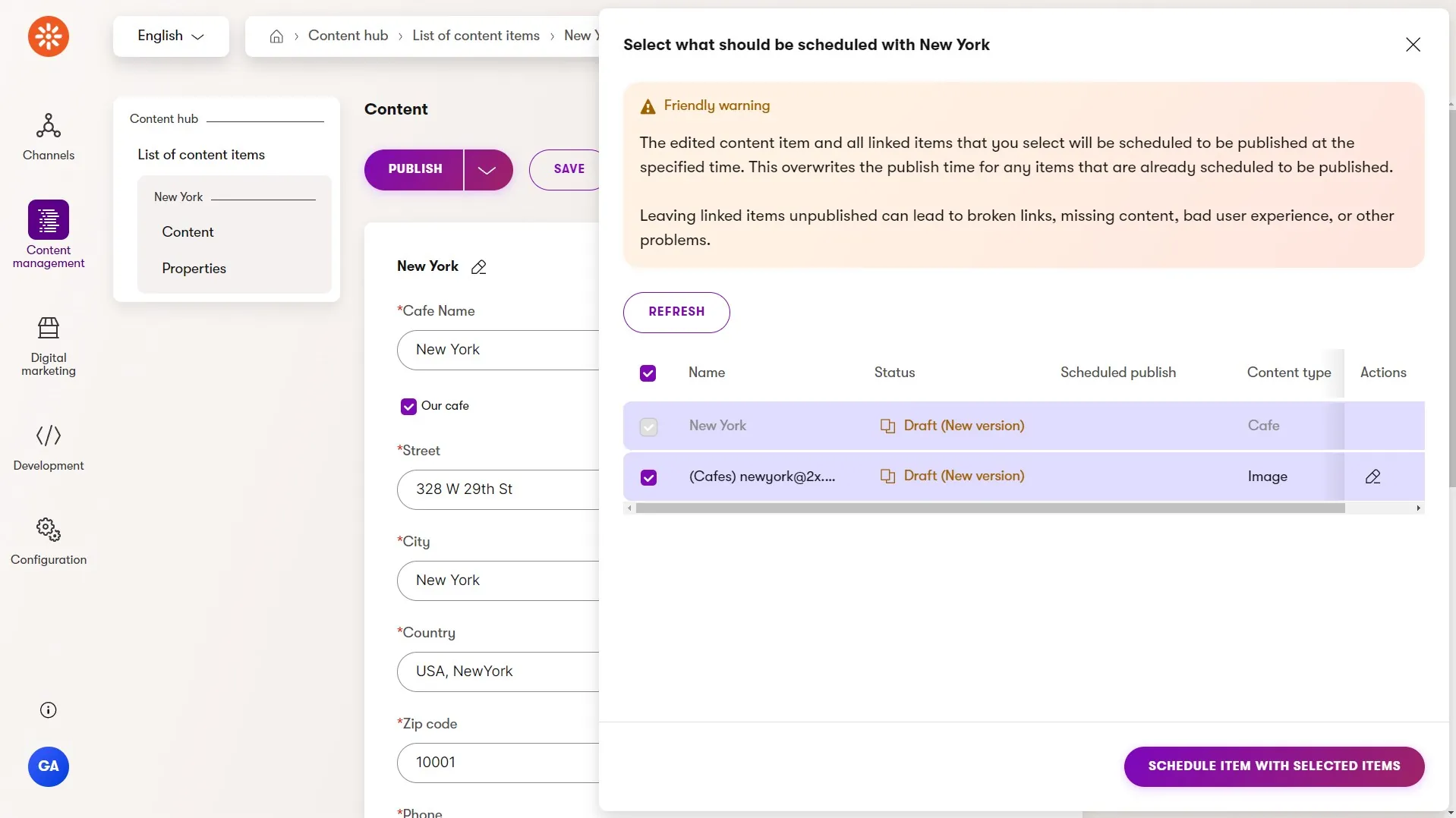Click the pencil icon beside New York title
Viewport: 1456px width, 818px height.
pyautogui.click(x=478, y=267)
